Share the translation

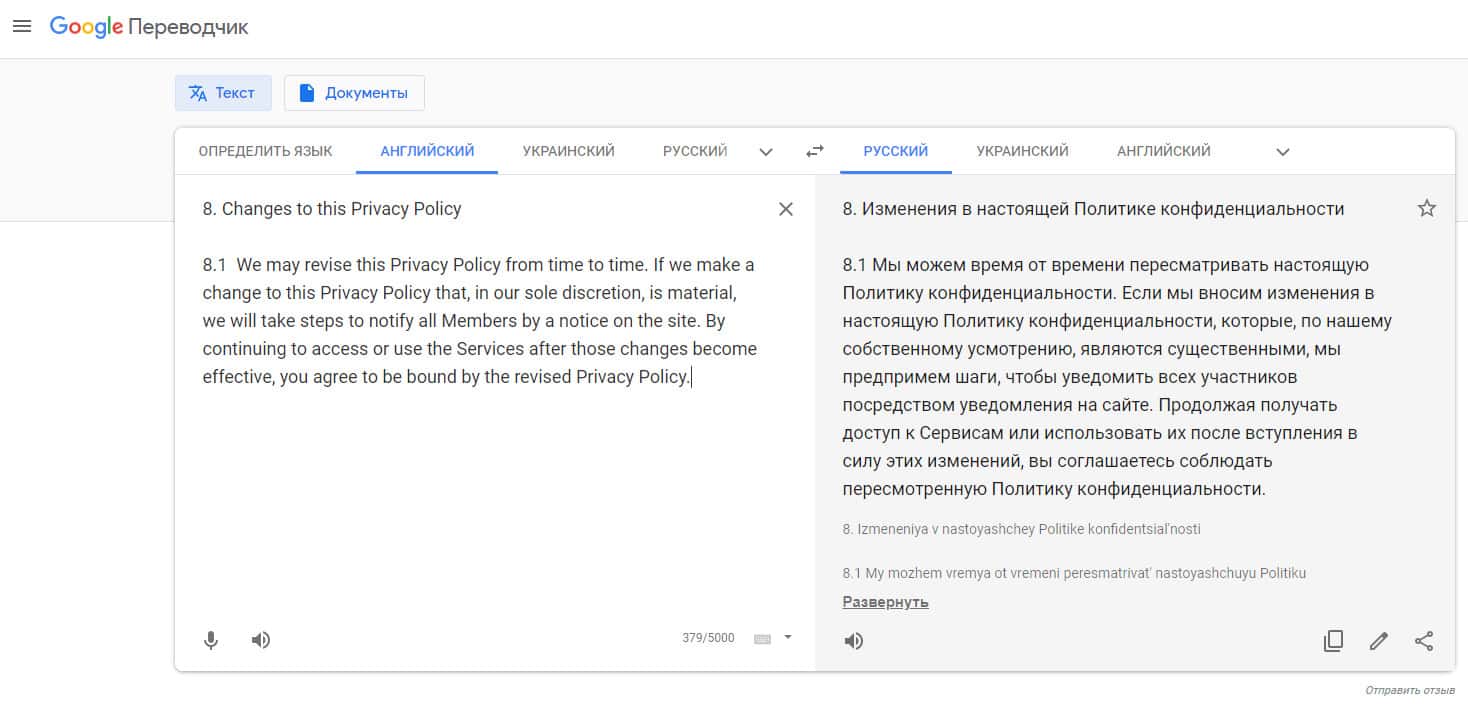[x=1425, y=641]
